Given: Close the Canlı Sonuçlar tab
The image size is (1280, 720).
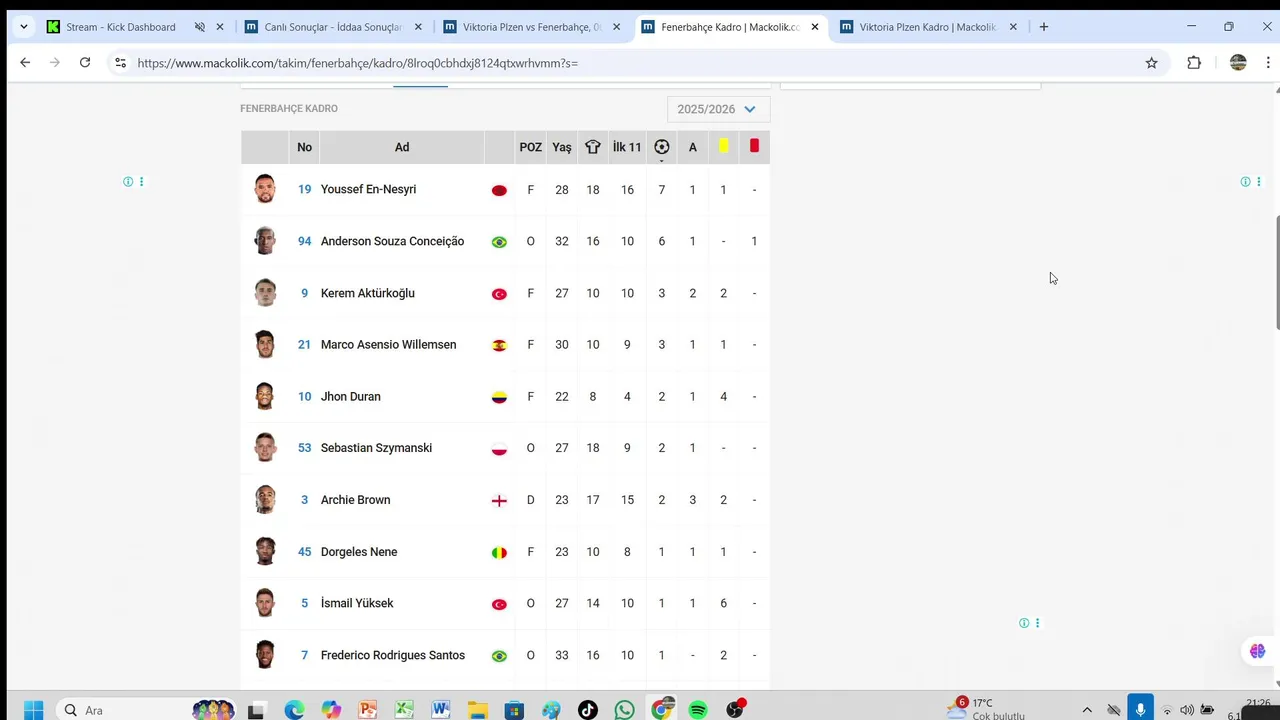Looking at the screenshot, I should (418, 27).
